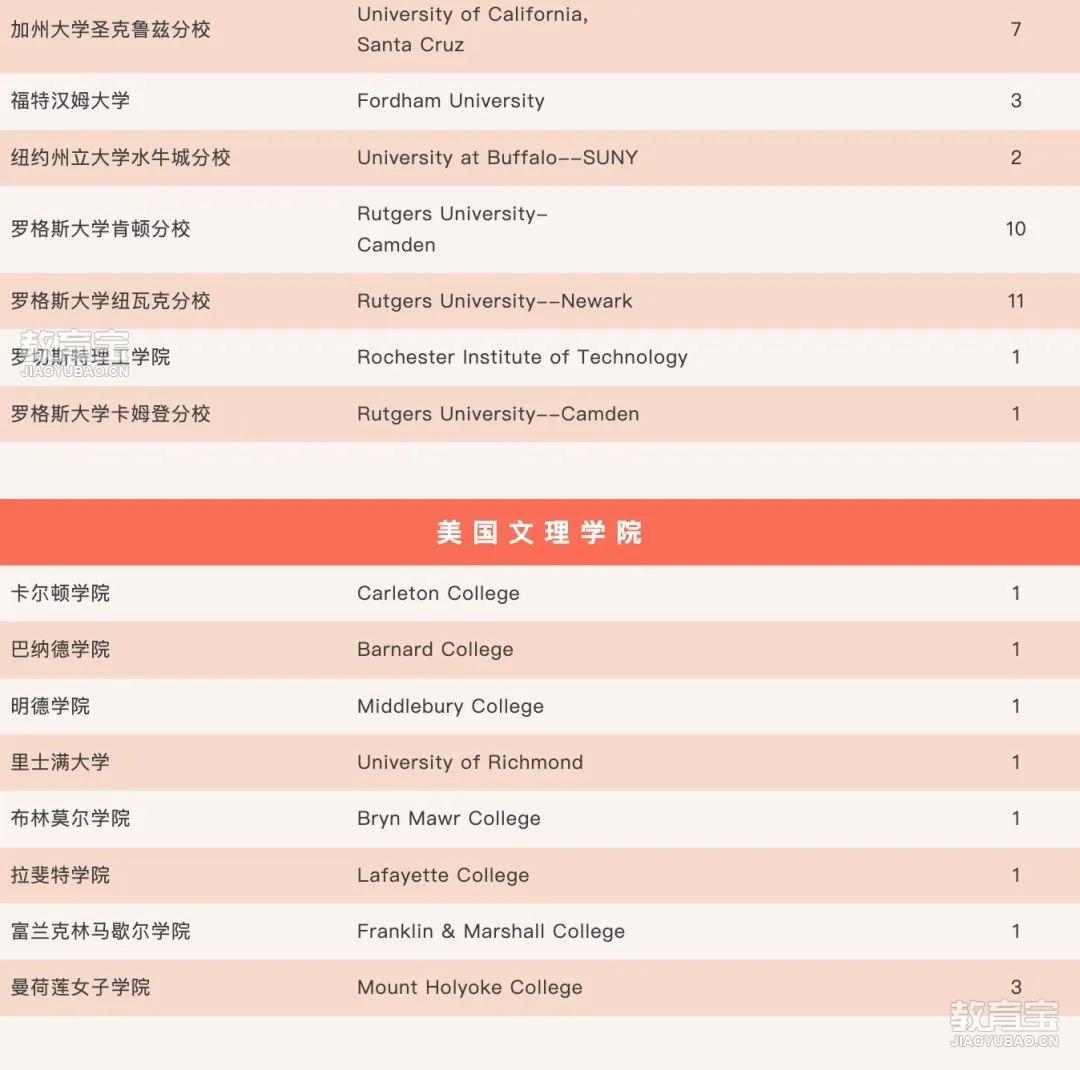Select 罗格斯大学纽瓦克分校 cell
1080x1070 pixels.
pos(110,301)
